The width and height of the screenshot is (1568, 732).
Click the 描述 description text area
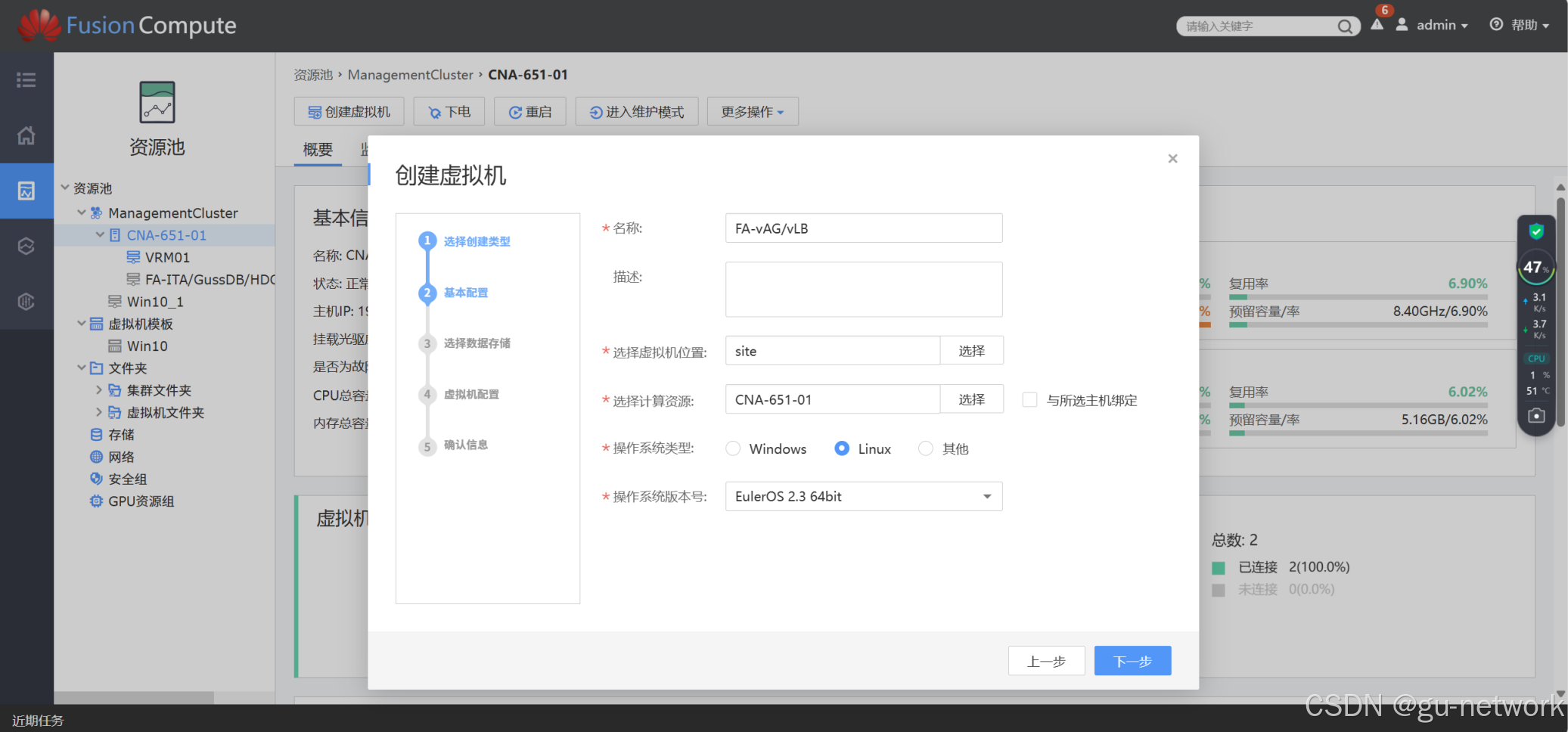864,290
